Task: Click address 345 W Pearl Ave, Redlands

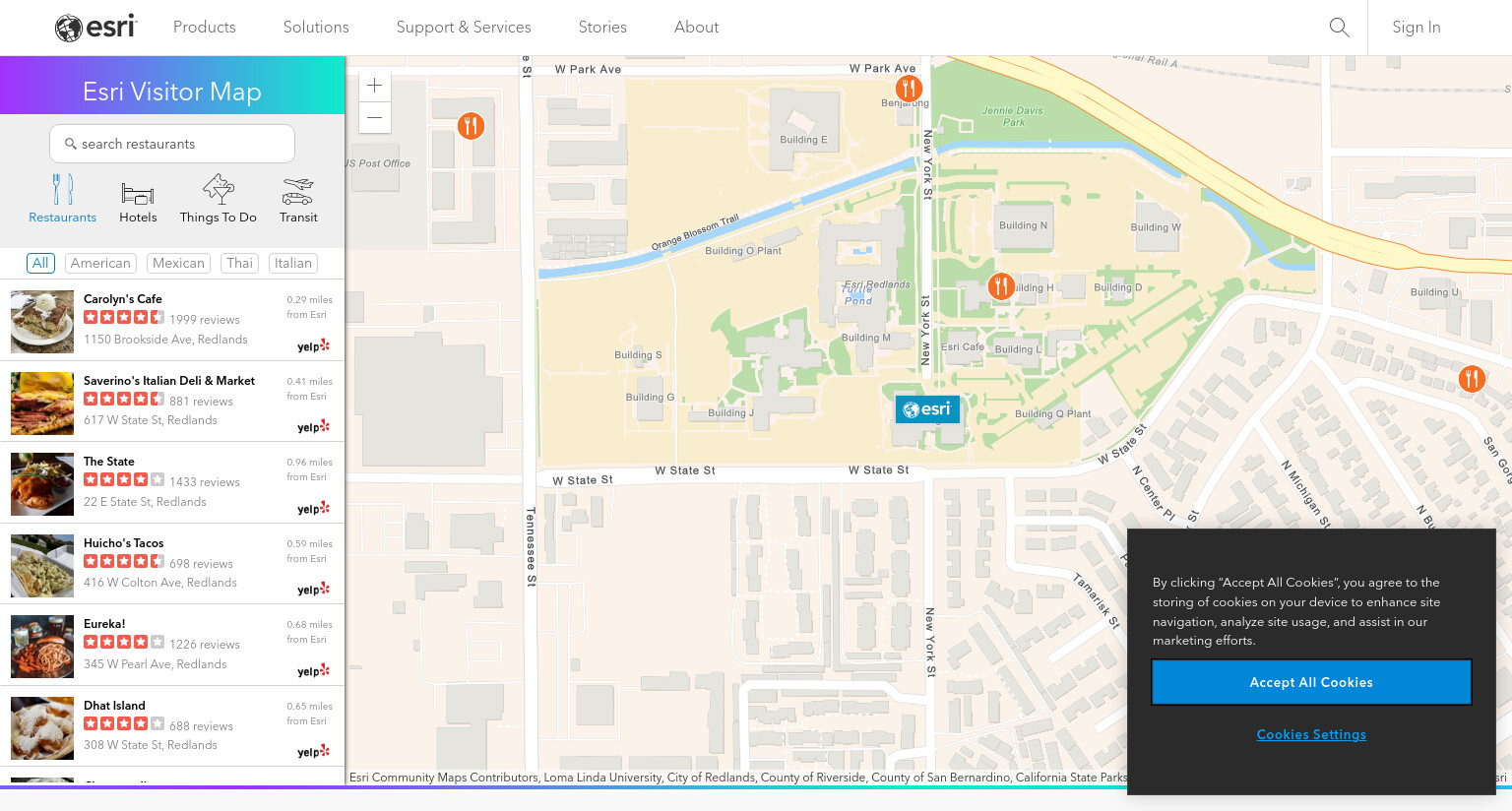Action: [156, 664]
